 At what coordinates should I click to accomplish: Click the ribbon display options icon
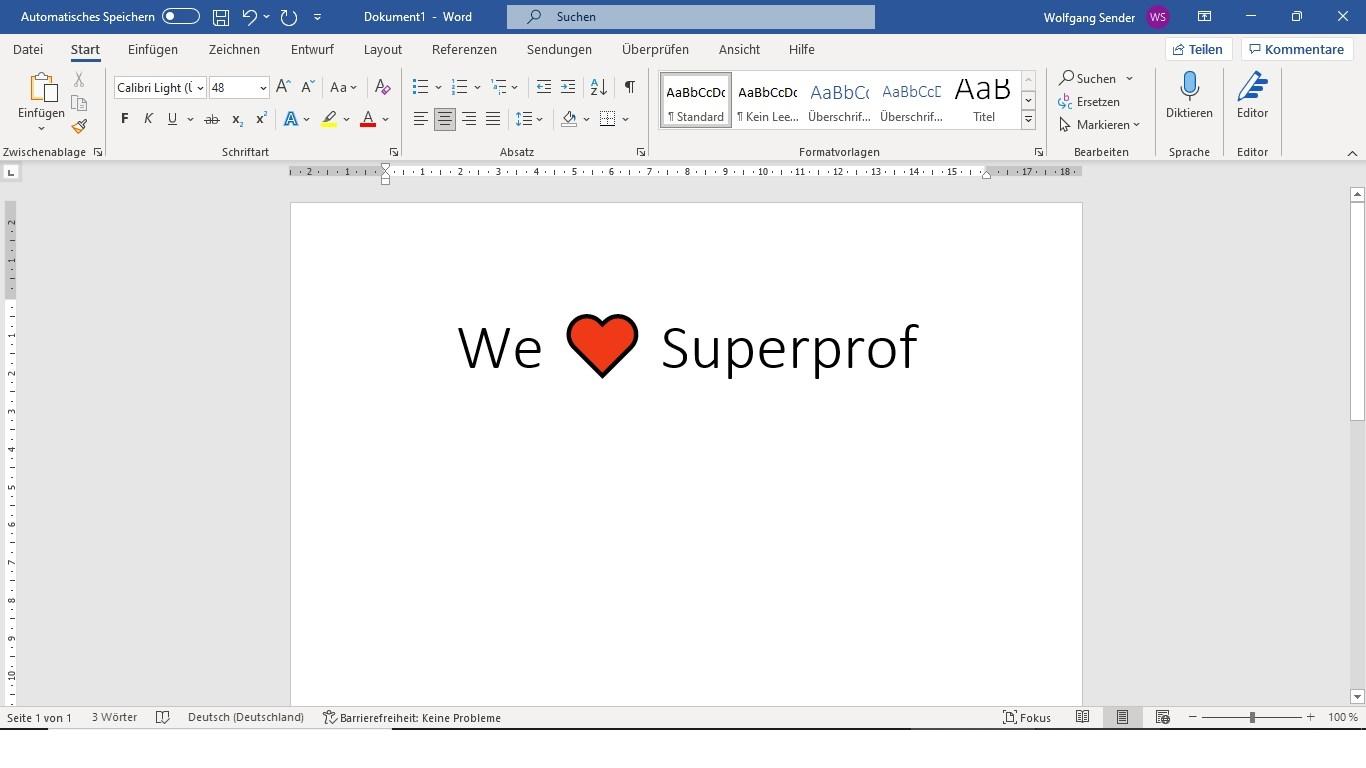[x=1204, y=17]
